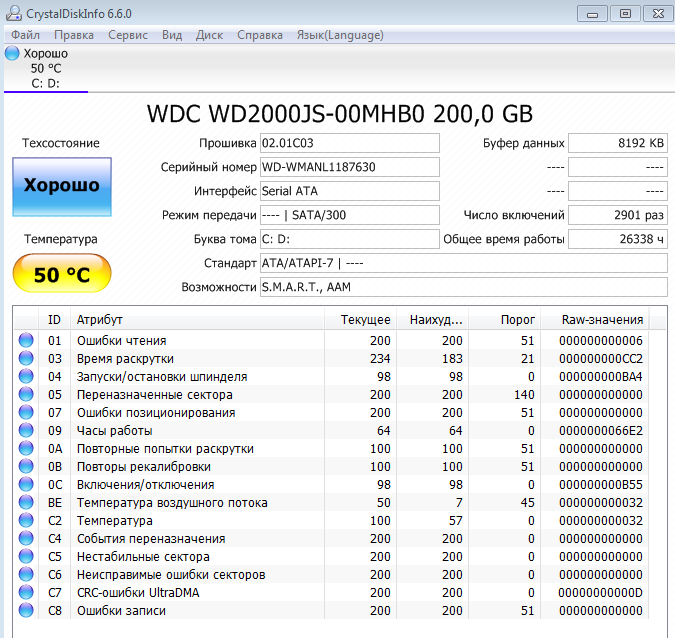Click status orb for 05 Переназначенные сектора
This screenshot has width=675, height=638.
(26, 394)
